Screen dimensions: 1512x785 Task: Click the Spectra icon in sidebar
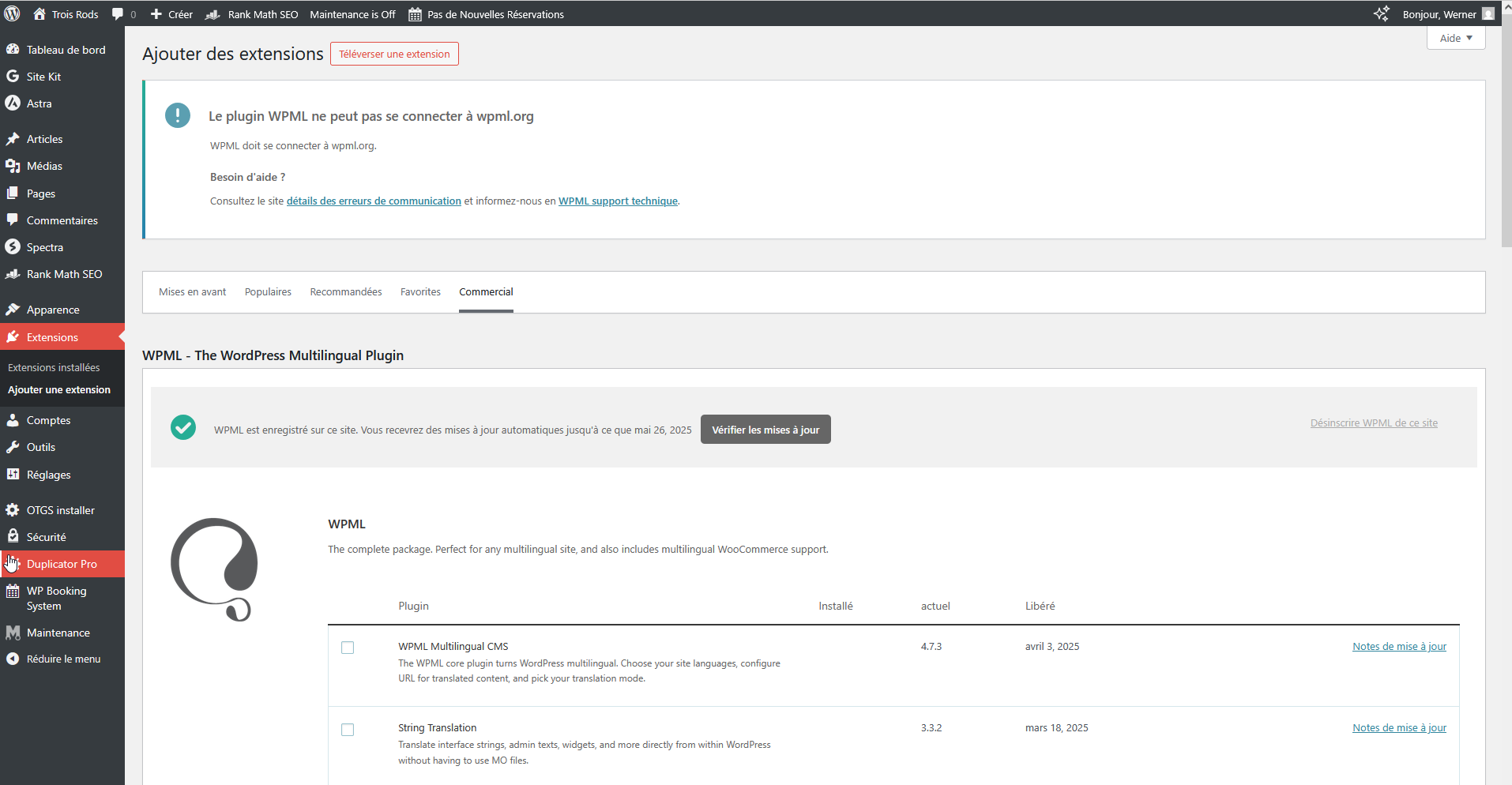click(x=13, y=246)
